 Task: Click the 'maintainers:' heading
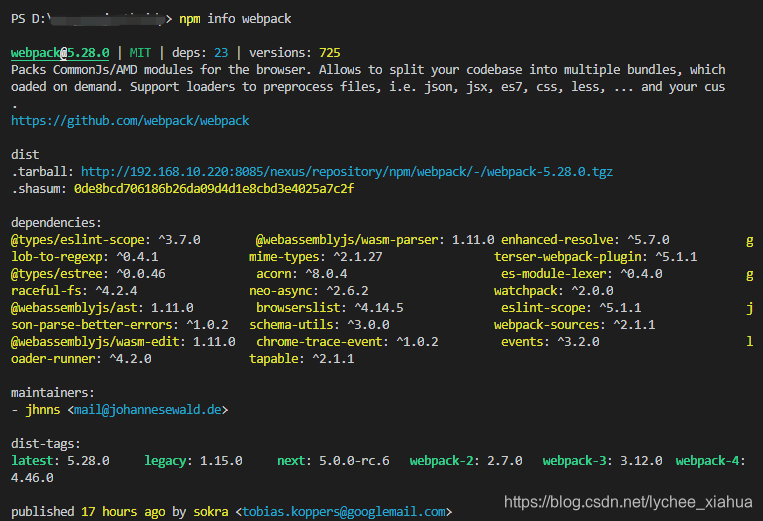tap(53, 393)
